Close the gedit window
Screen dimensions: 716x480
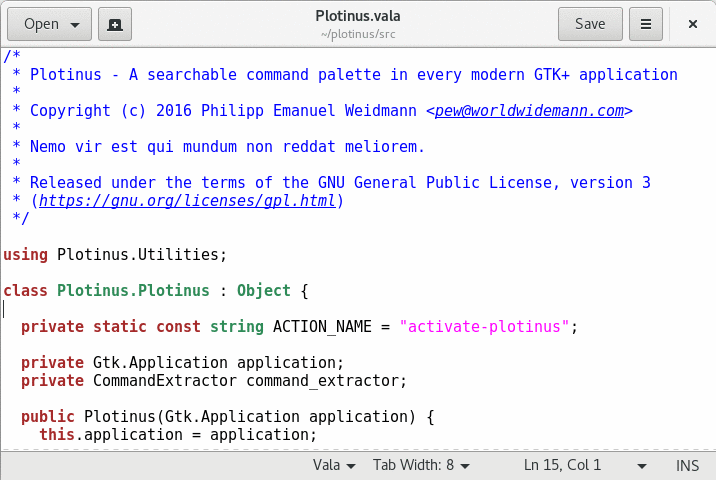(x=693, y=24)
